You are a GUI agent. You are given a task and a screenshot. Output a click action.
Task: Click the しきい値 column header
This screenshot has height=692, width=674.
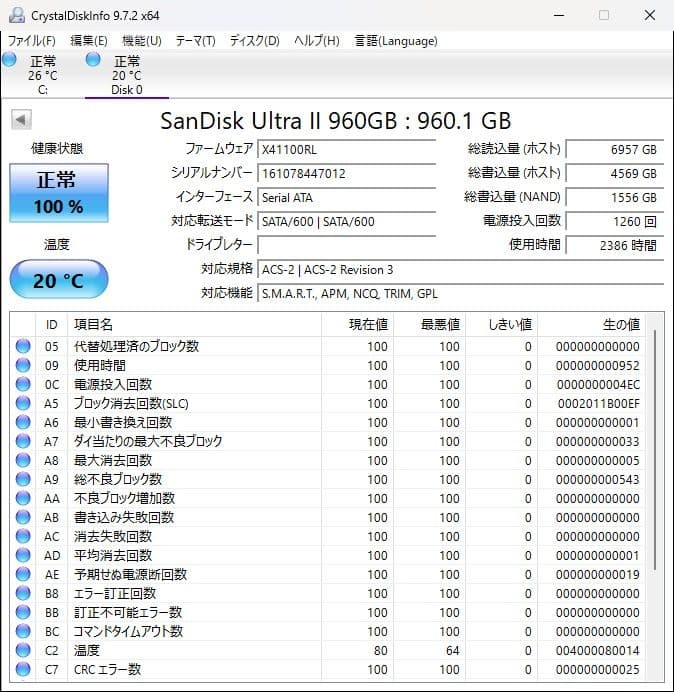point(501,325)
